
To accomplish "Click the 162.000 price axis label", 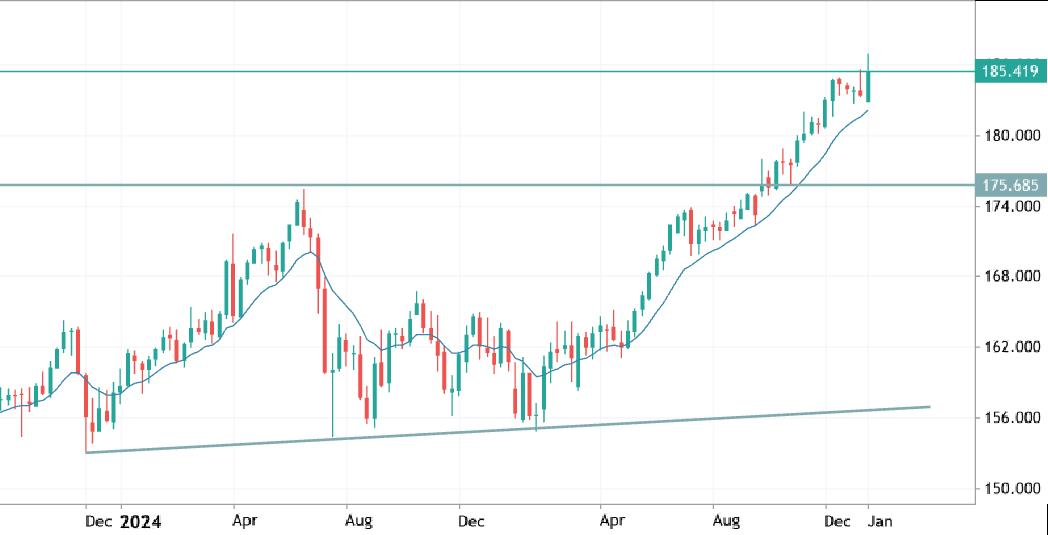I will 1009,348.
